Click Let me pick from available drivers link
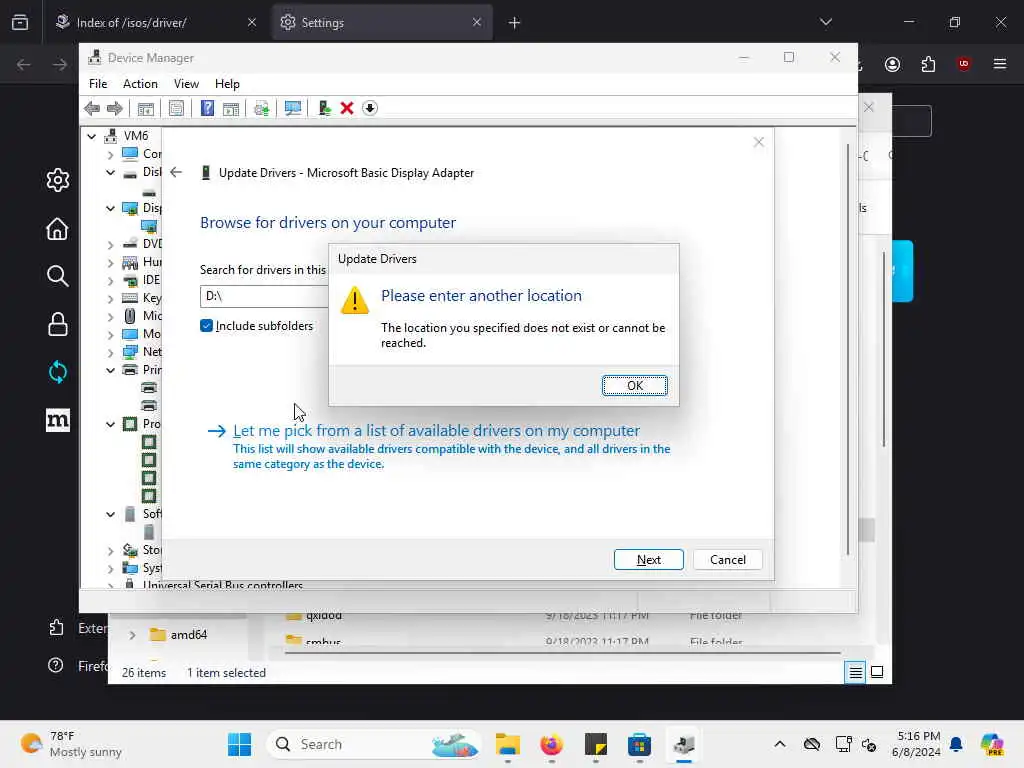1024x768 pixels. 436,431
